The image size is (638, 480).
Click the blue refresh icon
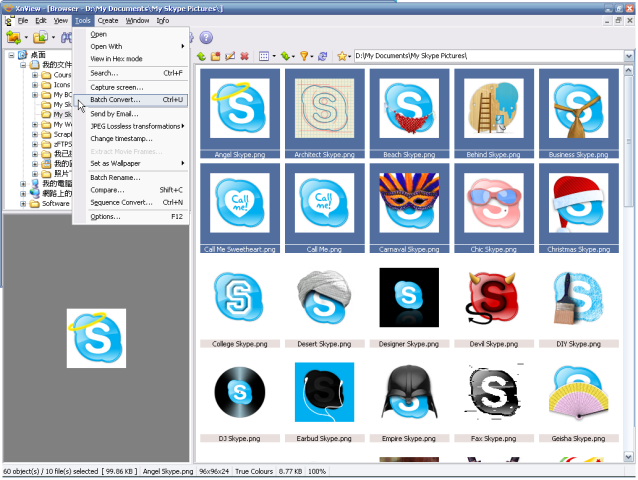click(323, 56)
